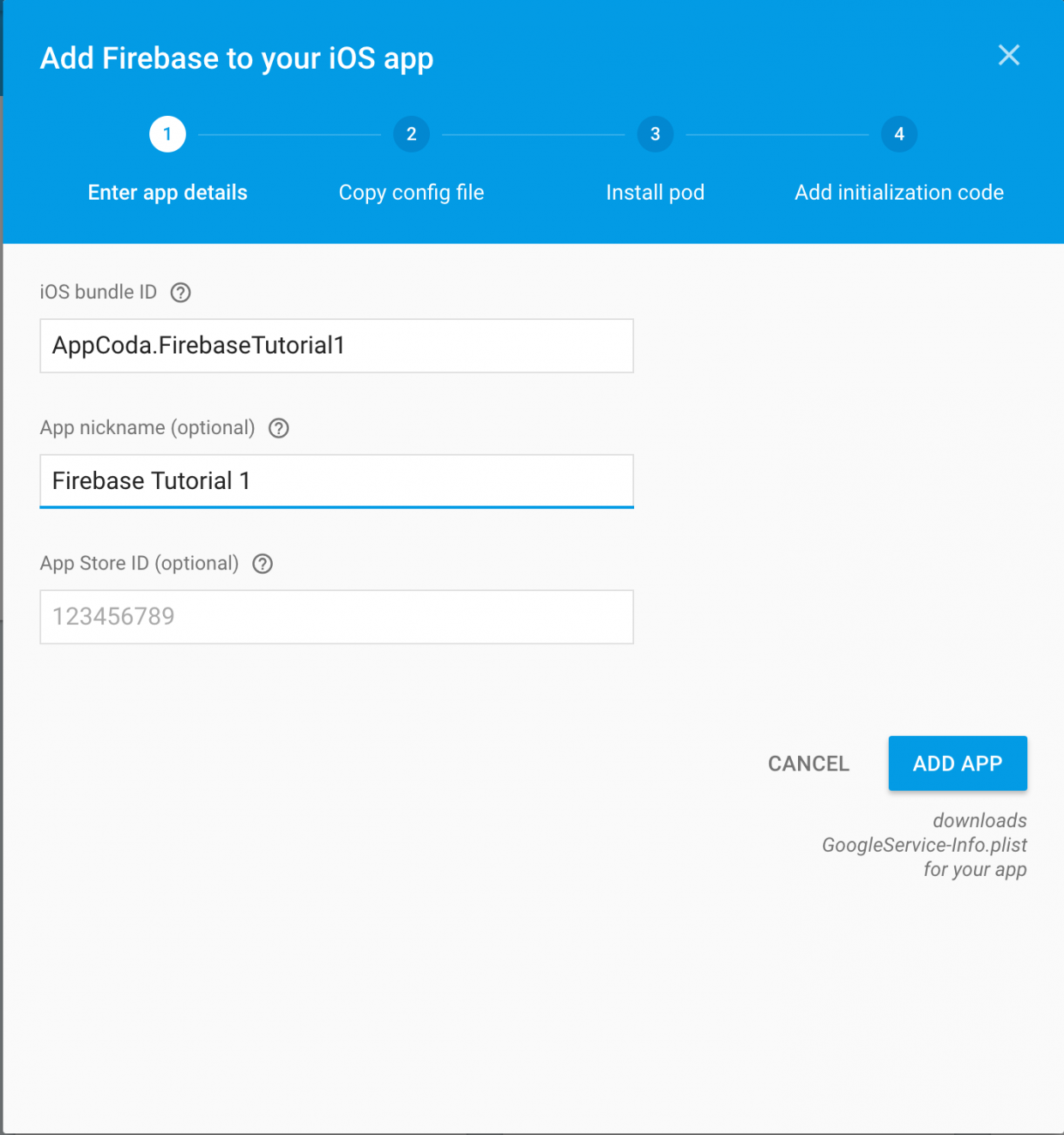Focus the iOS bundle ID field

(x=336, y=346)
